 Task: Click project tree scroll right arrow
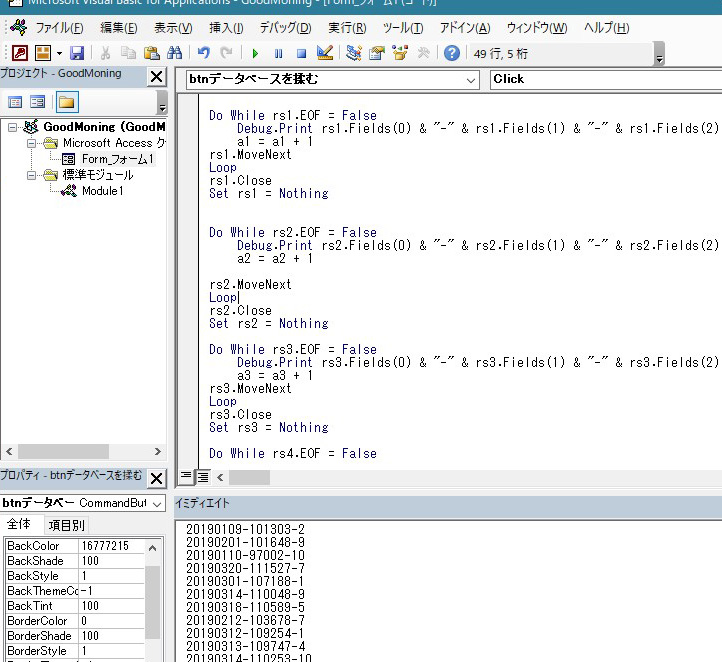coord(157,452)
